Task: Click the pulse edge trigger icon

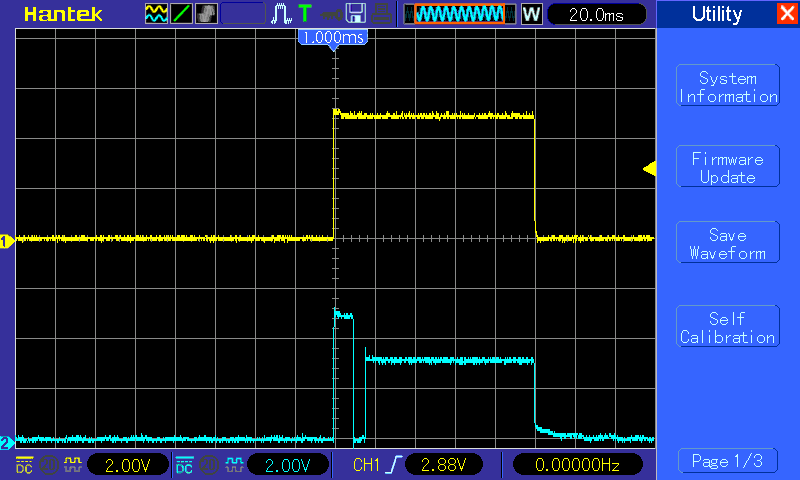Action: [281, 14]
